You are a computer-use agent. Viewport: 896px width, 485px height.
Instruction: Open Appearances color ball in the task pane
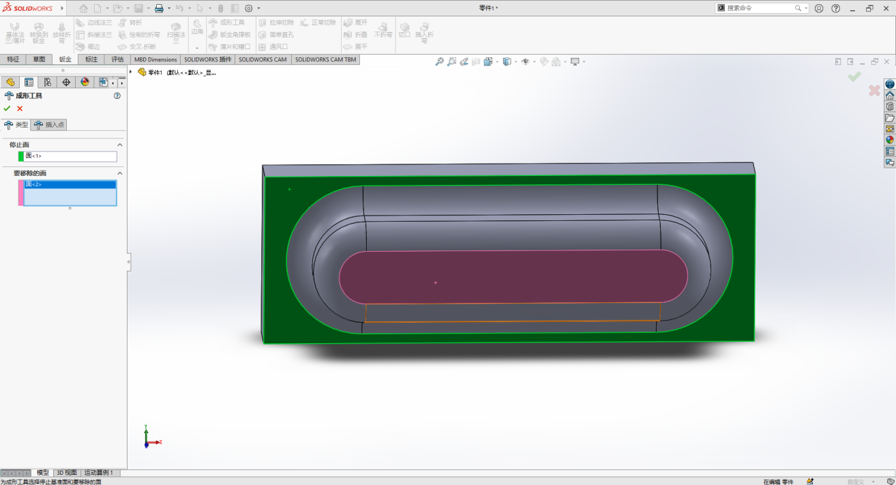pos(890,140)
